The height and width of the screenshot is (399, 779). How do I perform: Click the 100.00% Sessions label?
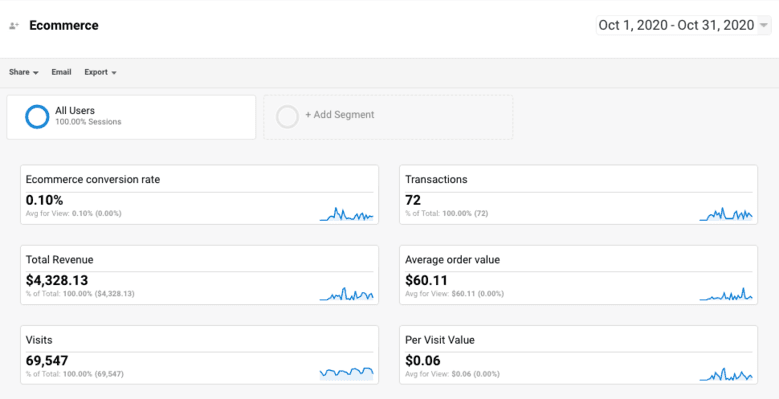pyautogui.click(x=88, y=122)
